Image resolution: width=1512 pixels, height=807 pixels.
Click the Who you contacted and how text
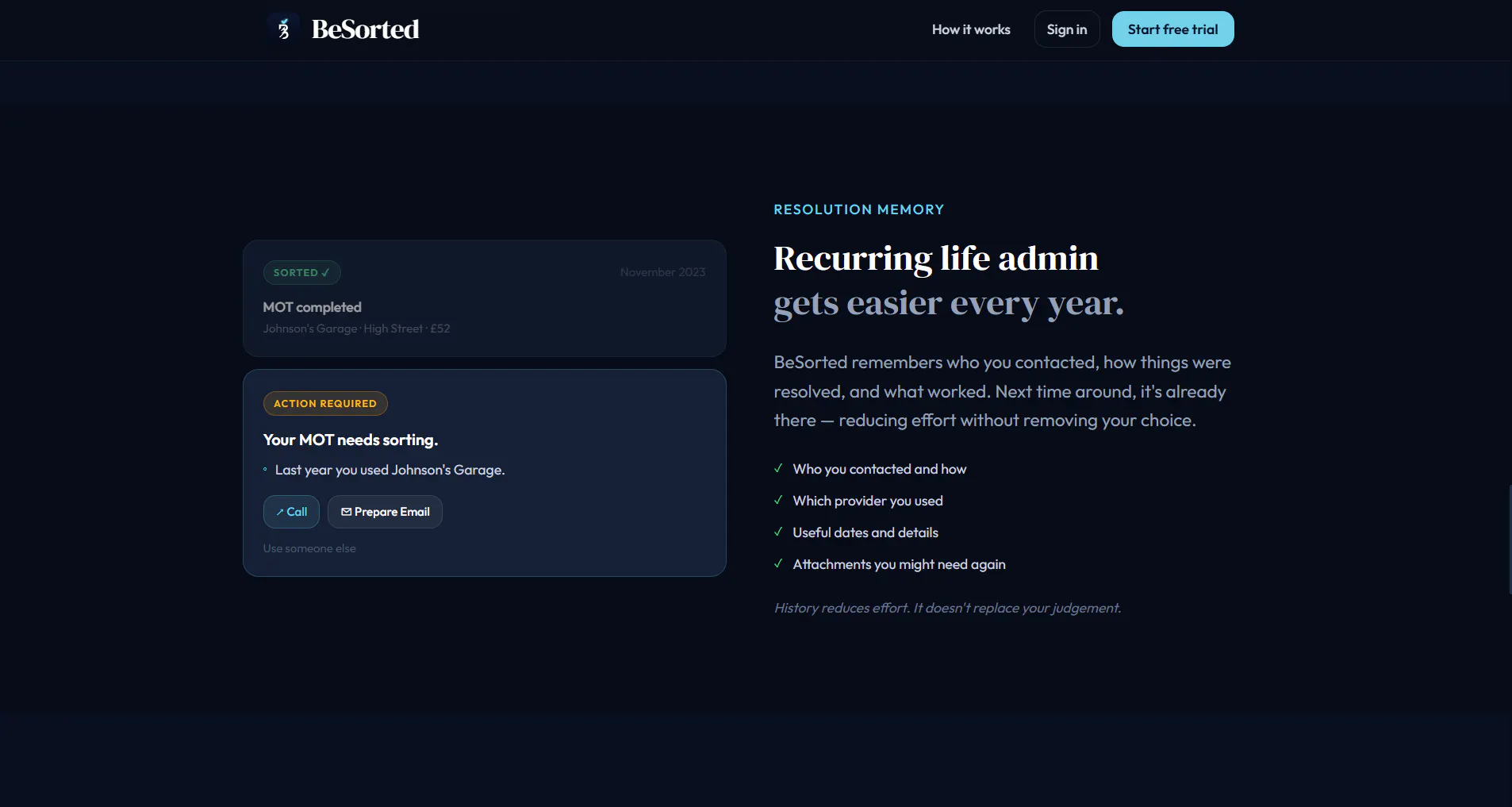tap(880, 469)
